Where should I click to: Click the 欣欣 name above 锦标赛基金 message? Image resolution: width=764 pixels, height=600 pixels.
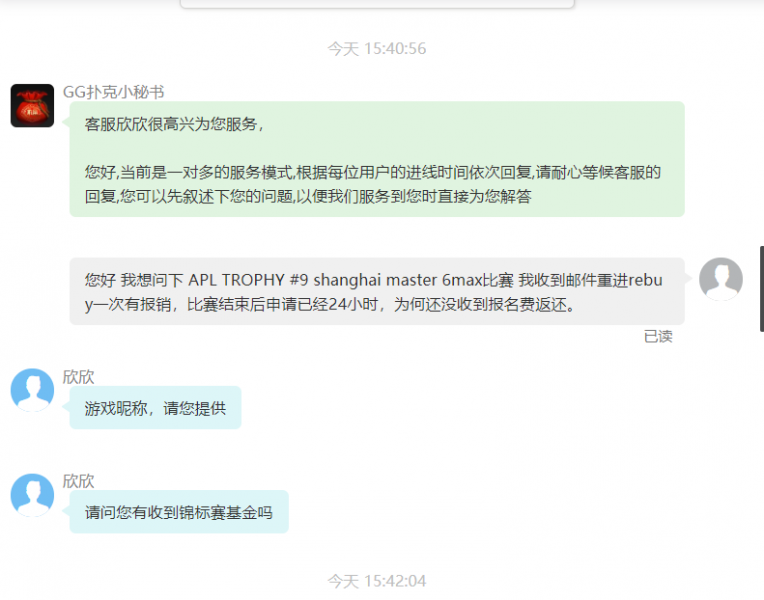78,481
